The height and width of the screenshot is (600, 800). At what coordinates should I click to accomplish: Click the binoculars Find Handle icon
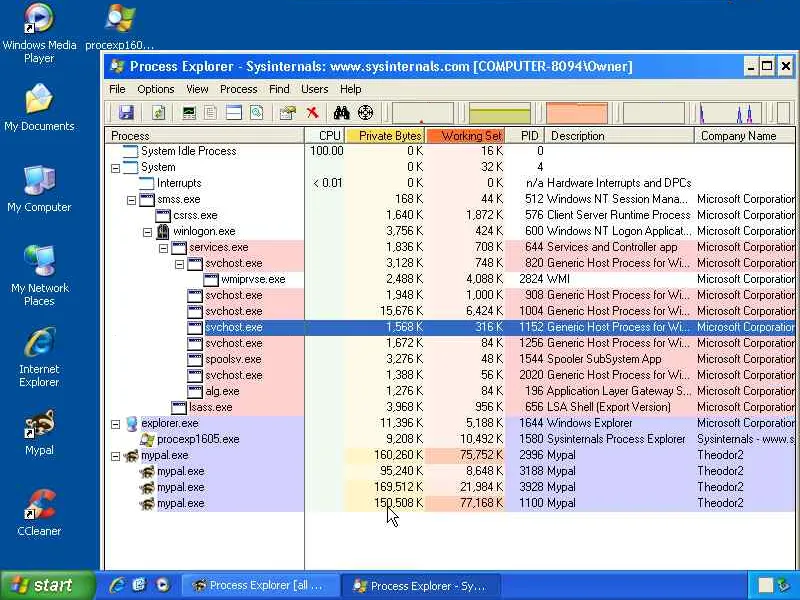[x=341, y=113]
